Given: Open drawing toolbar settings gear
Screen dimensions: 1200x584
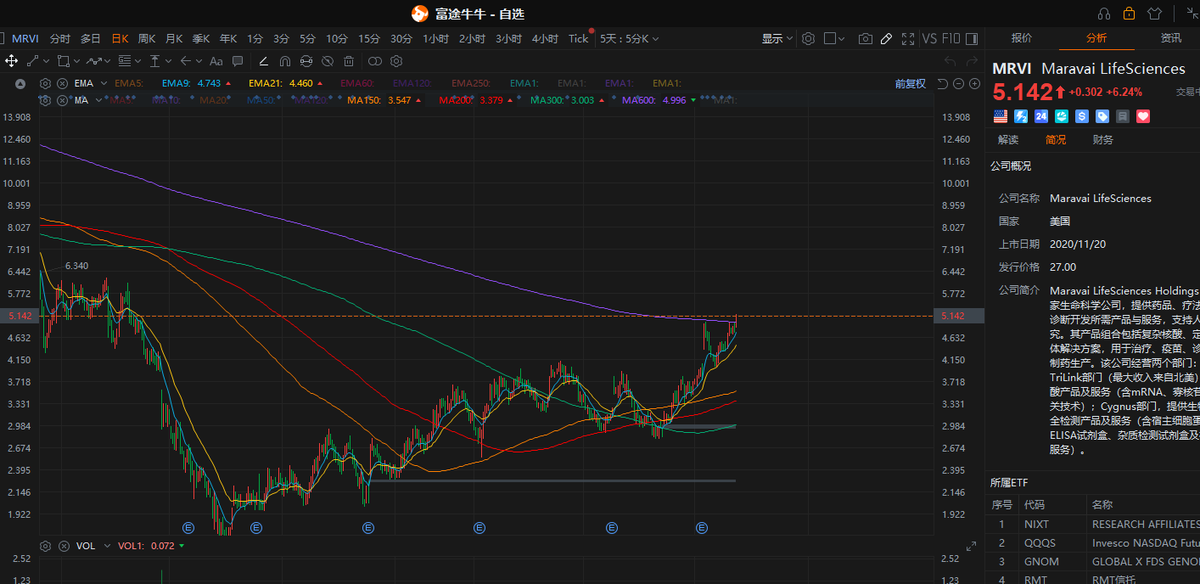Looking at the screenshot, I should coord(394,61).
